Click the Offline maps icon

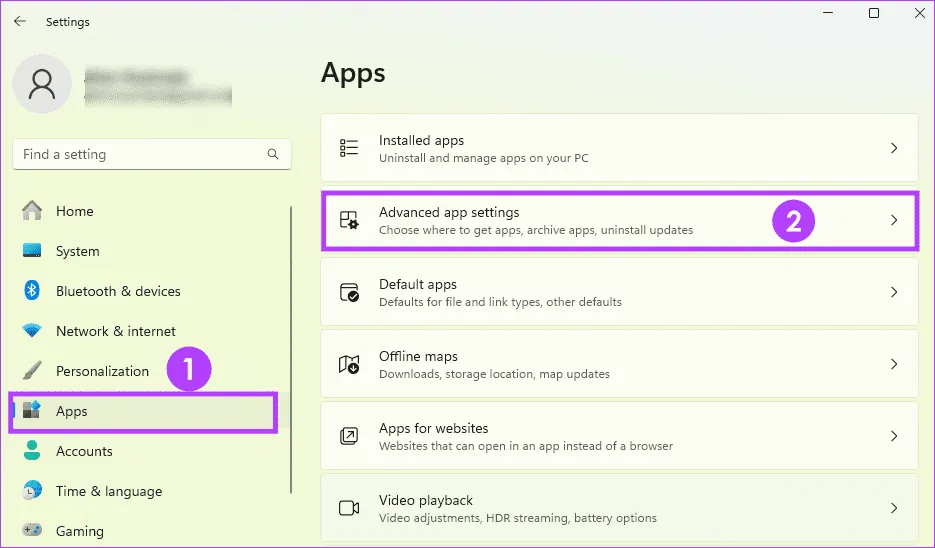pos(349,364)
